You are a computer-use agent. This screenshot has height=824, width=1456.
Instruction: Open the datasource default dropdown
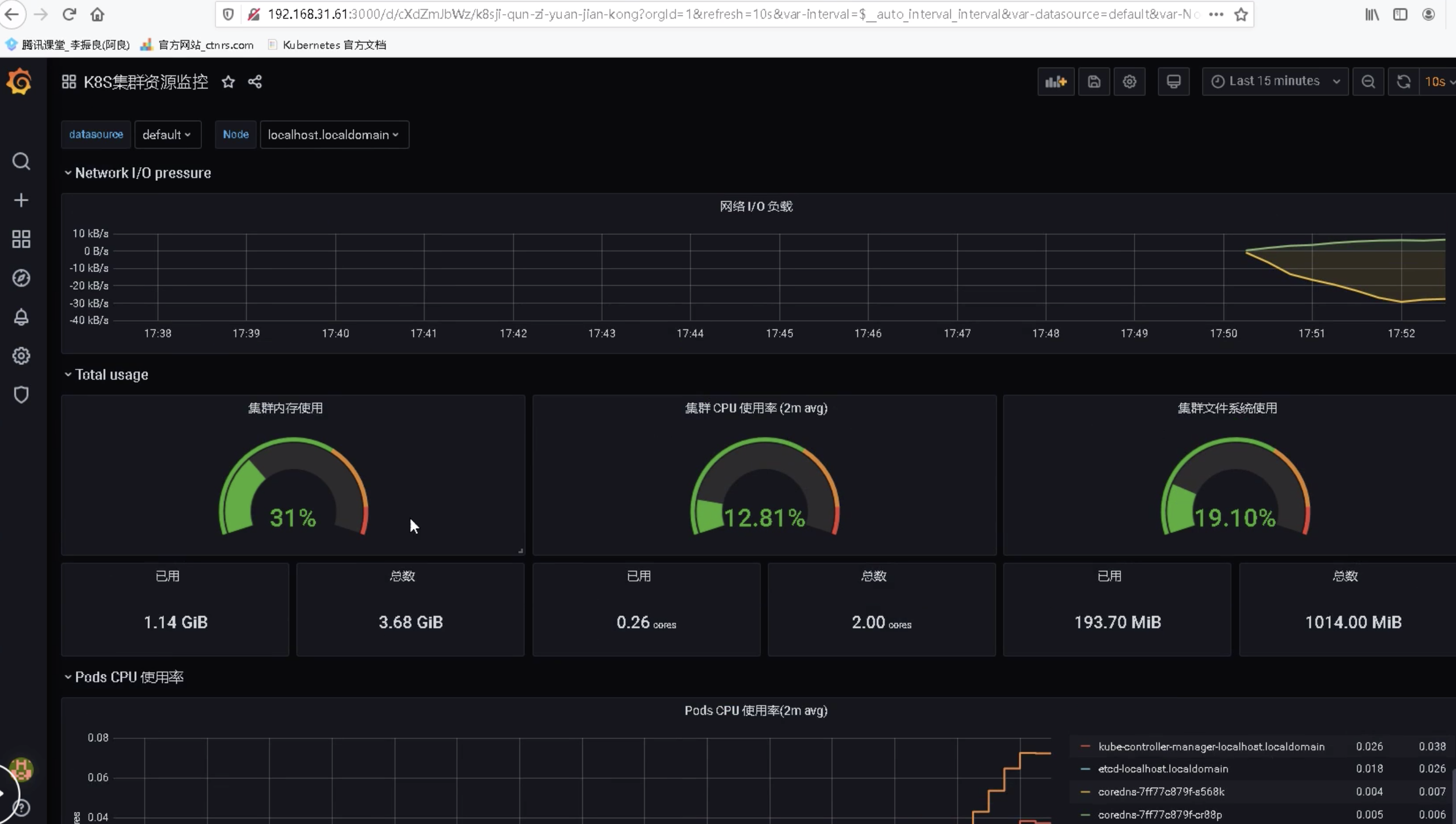[167, 135]
